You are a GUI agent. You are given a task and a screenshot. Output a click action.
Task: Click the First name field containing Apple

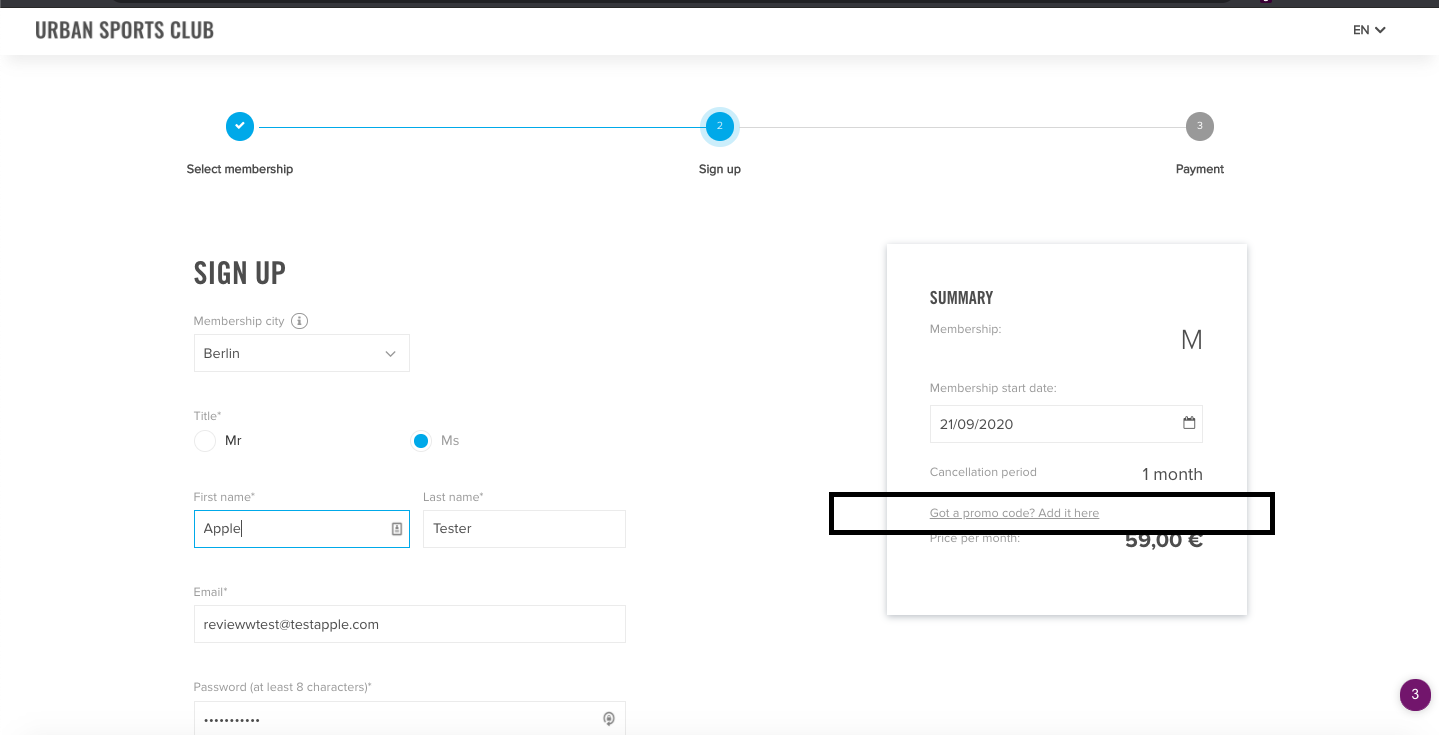302,529
